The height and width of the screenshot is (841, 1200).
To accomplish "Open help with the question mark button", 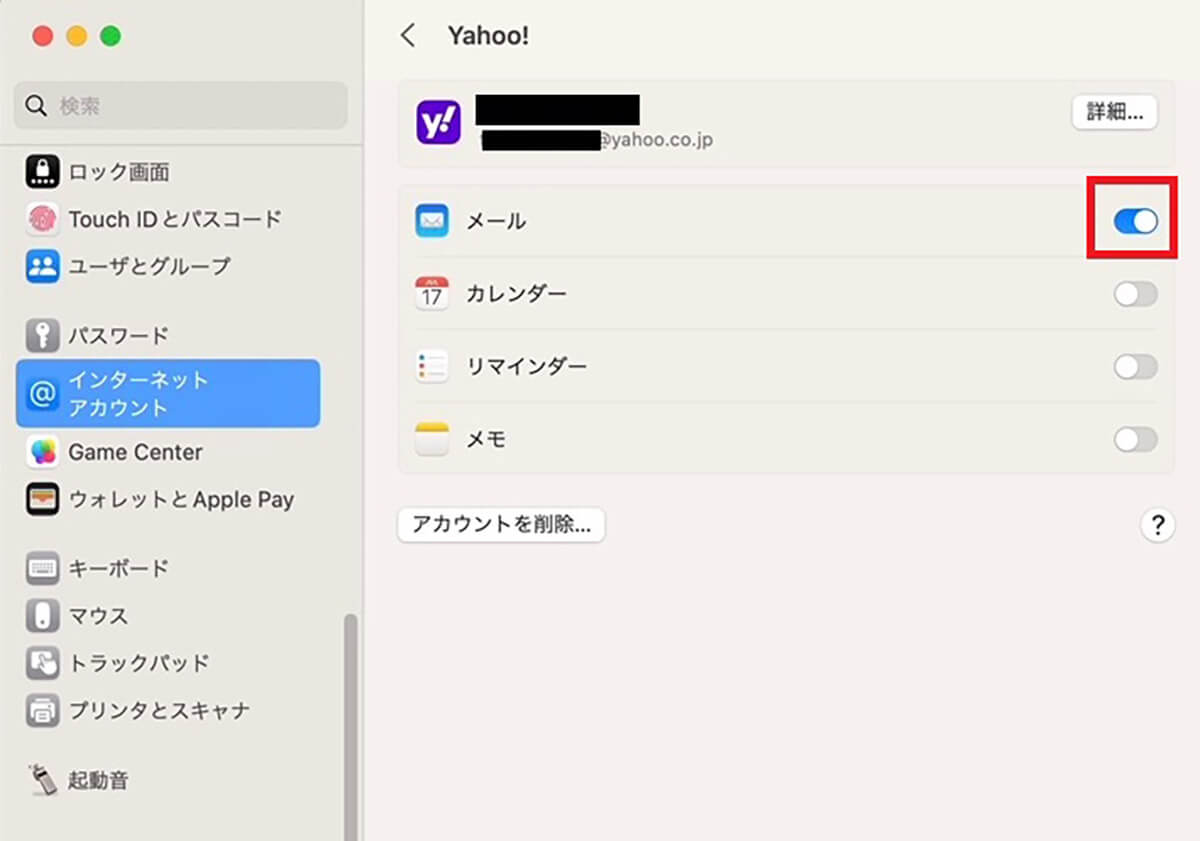I will click(x=1157, y=524).
